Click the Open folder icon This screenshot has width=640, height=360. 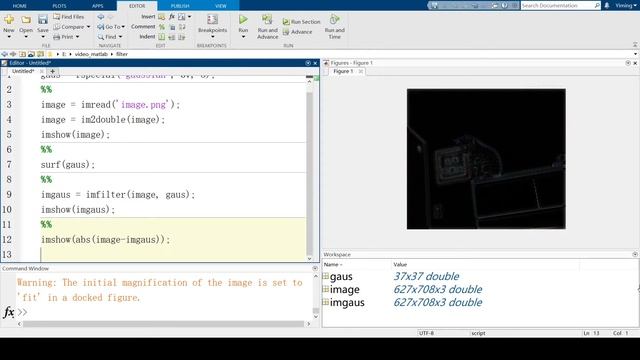pos(26,20)
